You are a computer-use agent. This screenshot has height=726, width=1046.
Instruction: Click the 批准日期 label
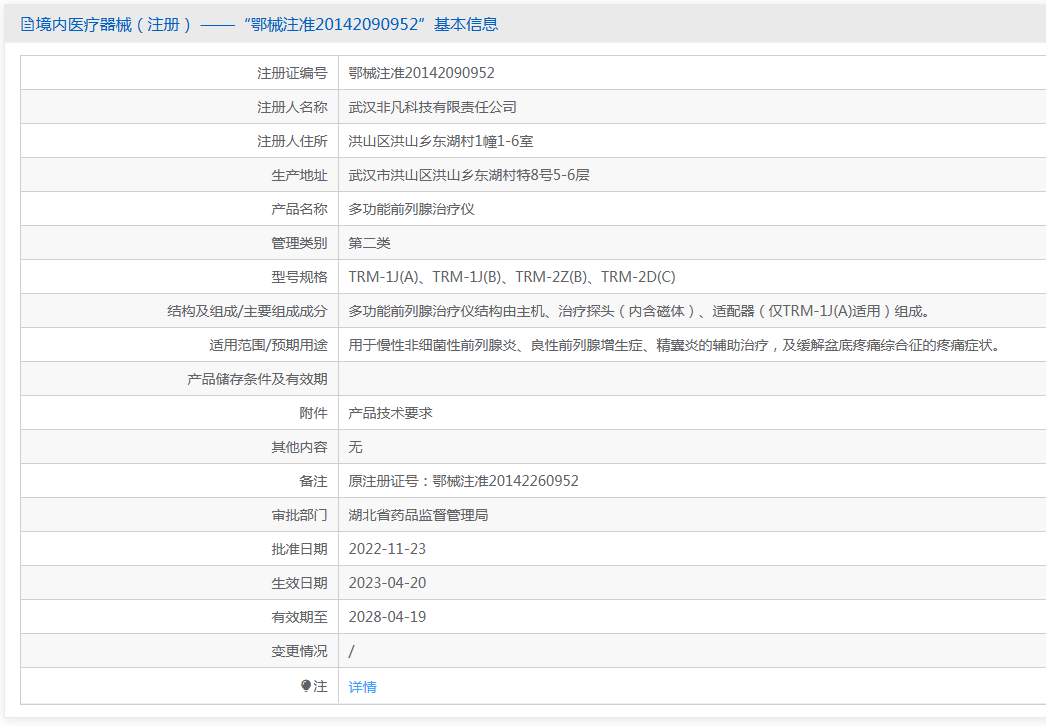point(300,549)
